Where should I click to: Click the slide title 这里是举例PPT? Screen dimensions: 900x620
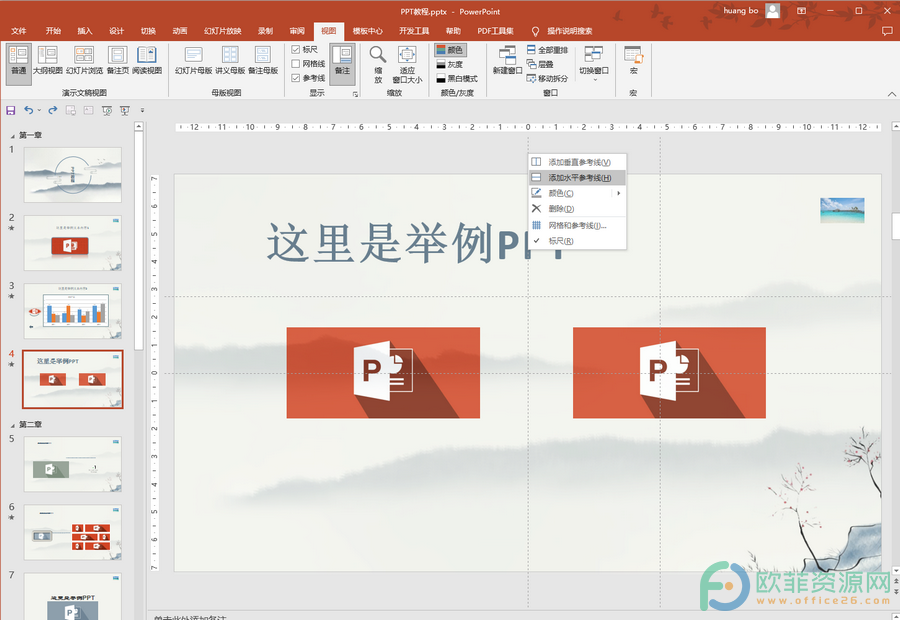(416, 243)
